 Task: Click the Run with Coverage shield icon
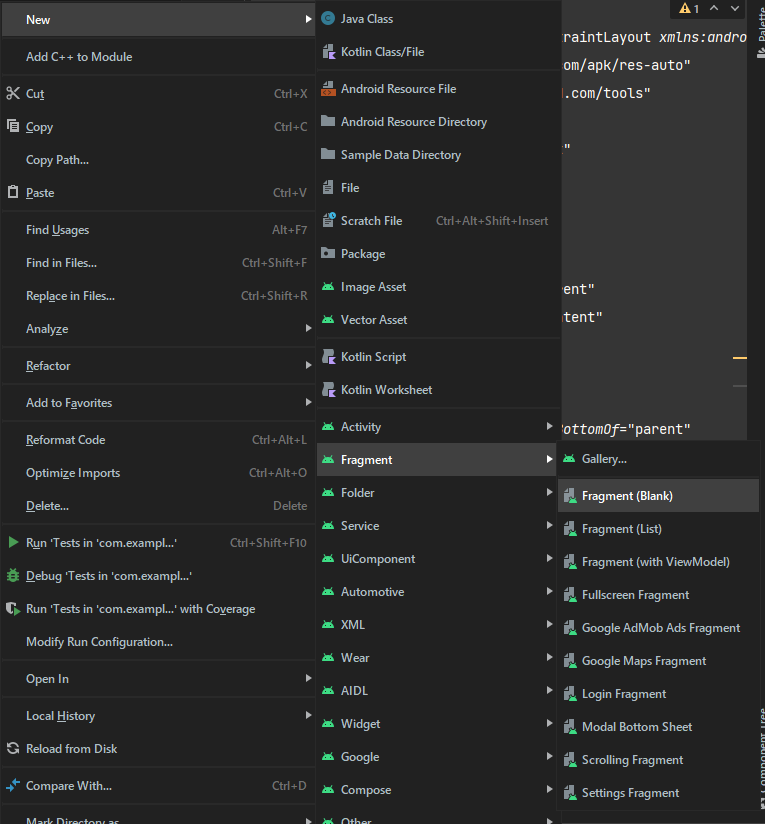pyautogui.click(x=13, y=609)
